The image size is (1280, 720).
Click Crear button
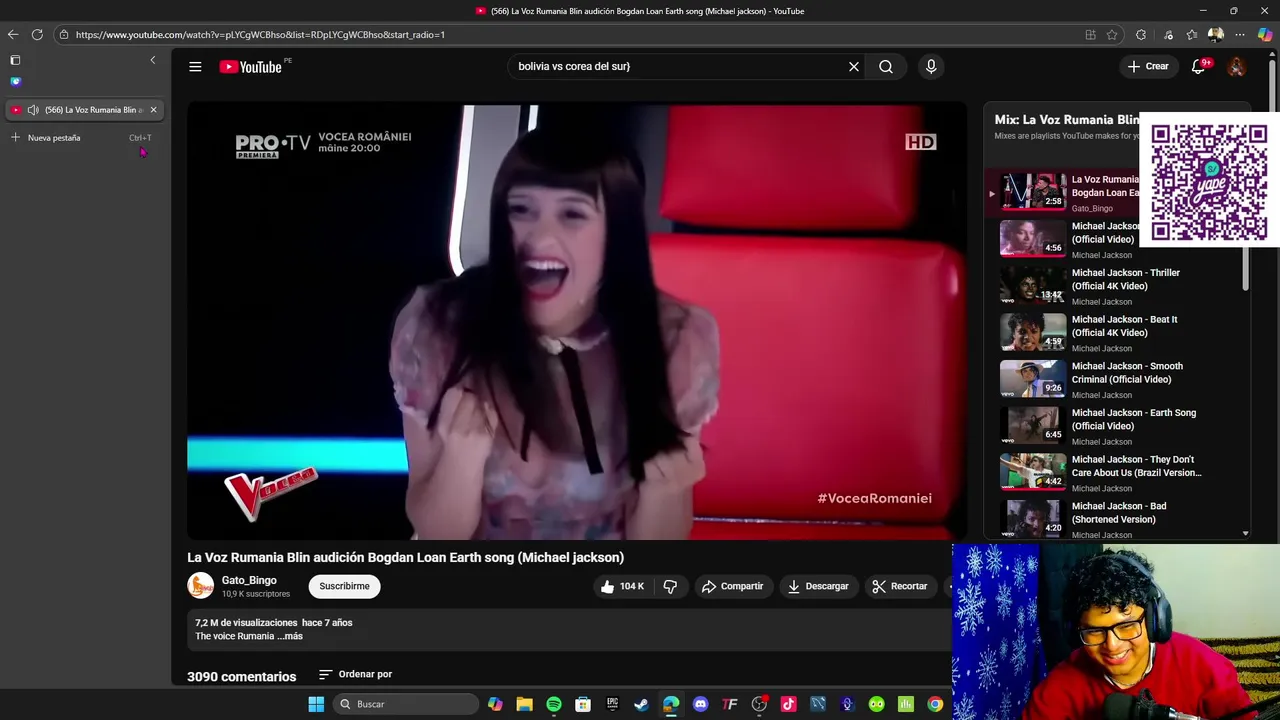click(x=1148, y=66)
